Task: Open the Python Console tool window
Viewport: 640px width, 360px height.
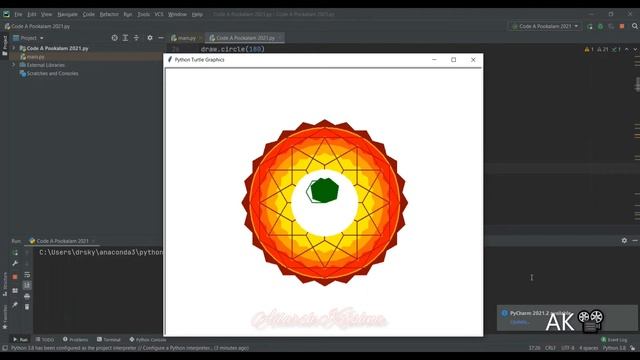Action: pyautogui.click(x=147, y=340)
